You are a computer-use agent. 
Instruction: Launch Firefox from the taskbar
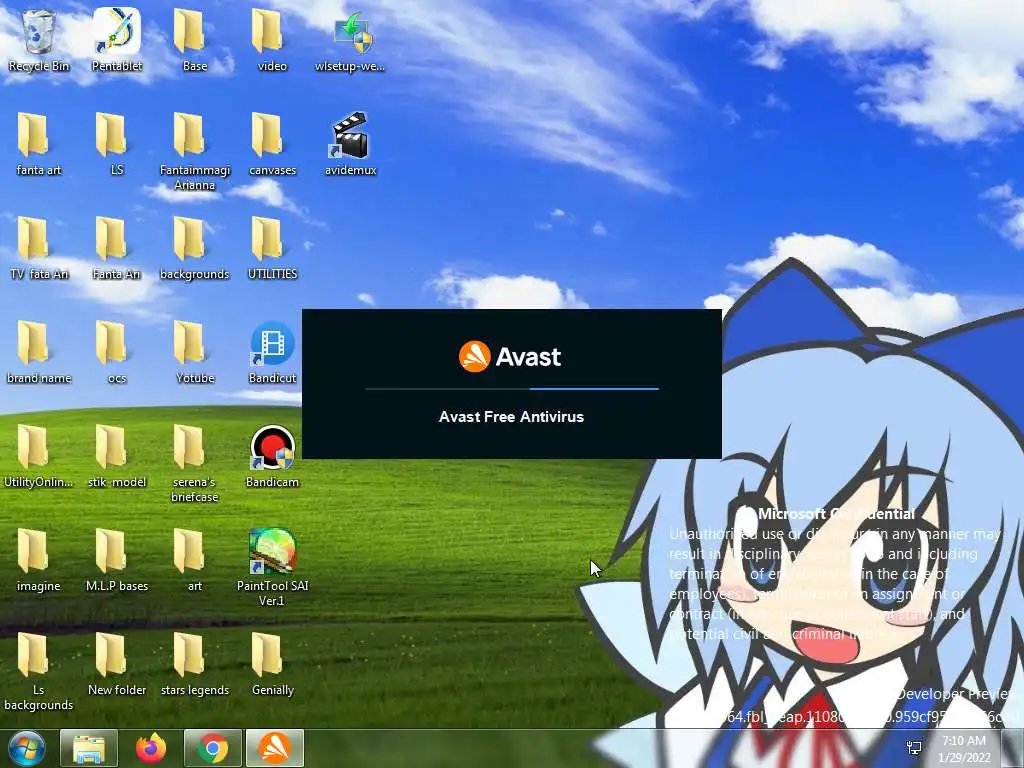tap(151, 748)
